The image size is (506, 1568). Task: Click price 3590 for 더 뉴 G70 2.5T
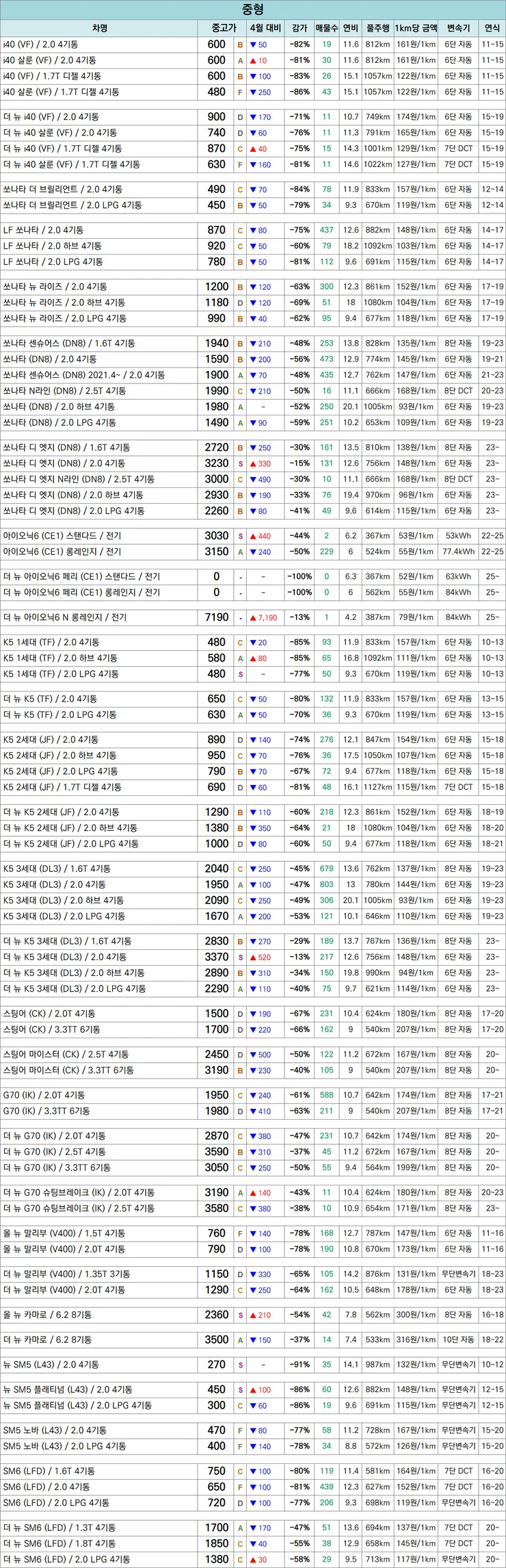point(217,1153)
